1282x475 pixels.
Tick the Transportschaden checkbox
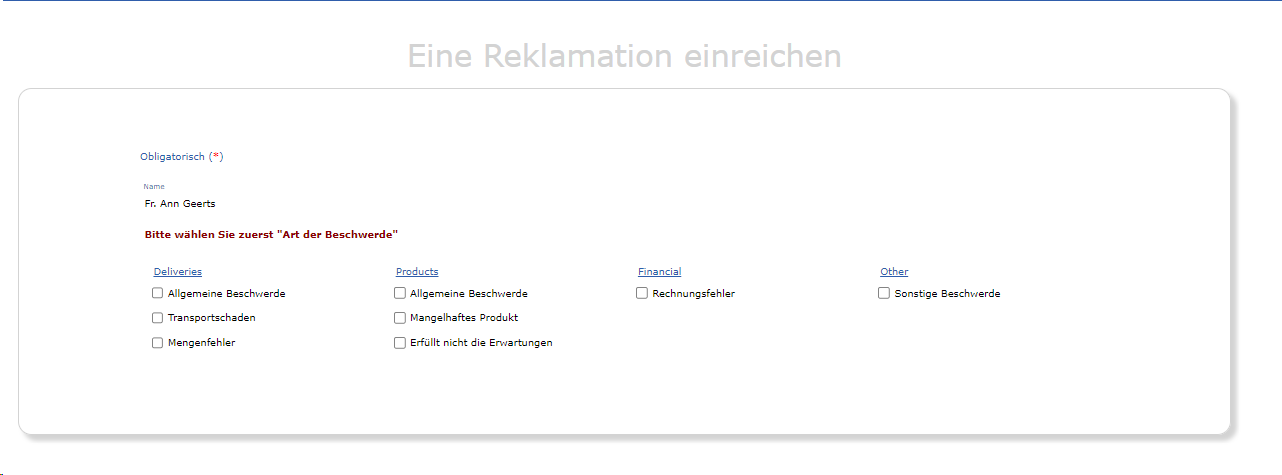157,318
